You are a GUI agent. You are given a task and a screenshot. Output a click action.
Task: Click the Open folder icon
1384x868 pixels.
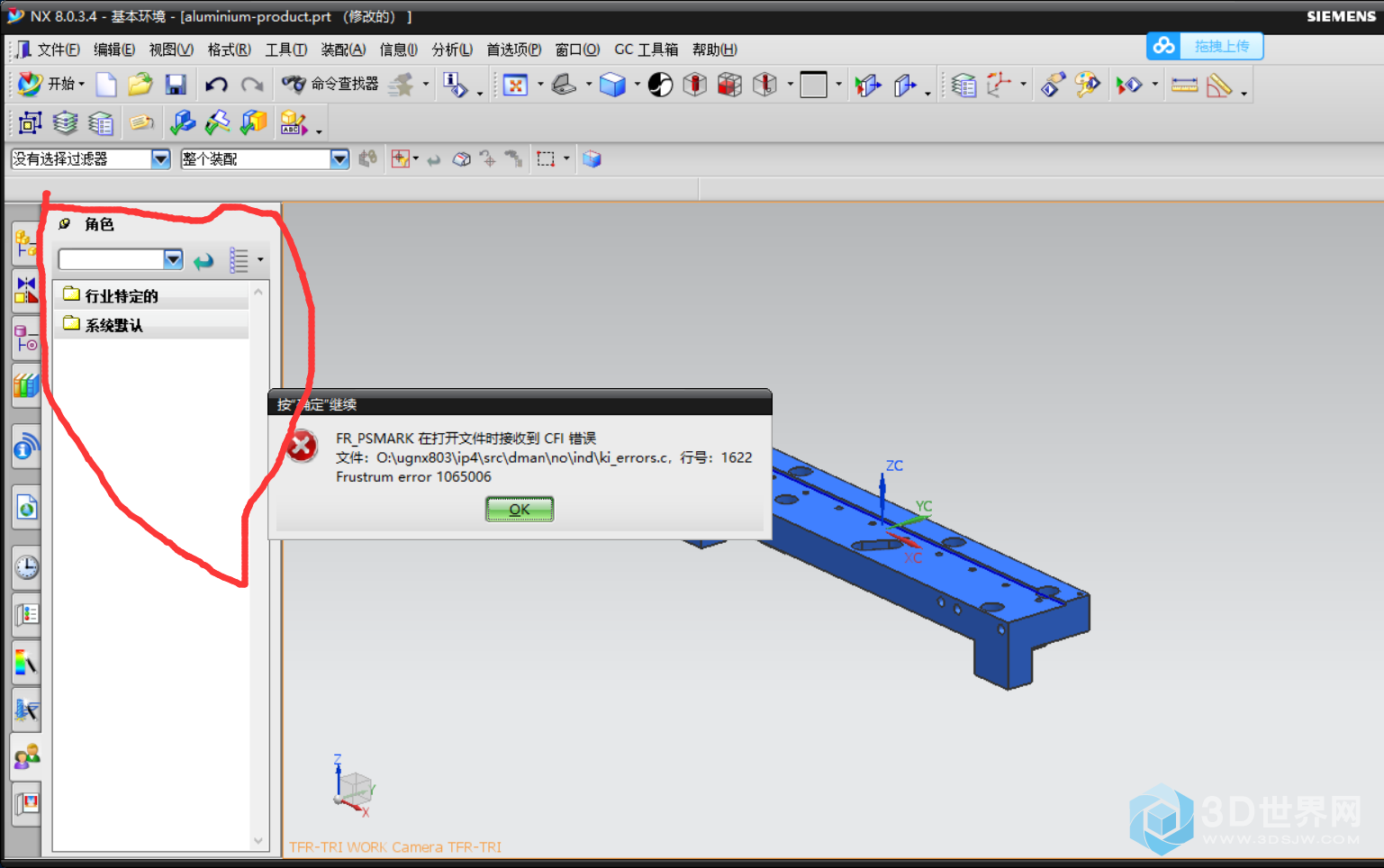pyautogui.click(x=140, y=85)
